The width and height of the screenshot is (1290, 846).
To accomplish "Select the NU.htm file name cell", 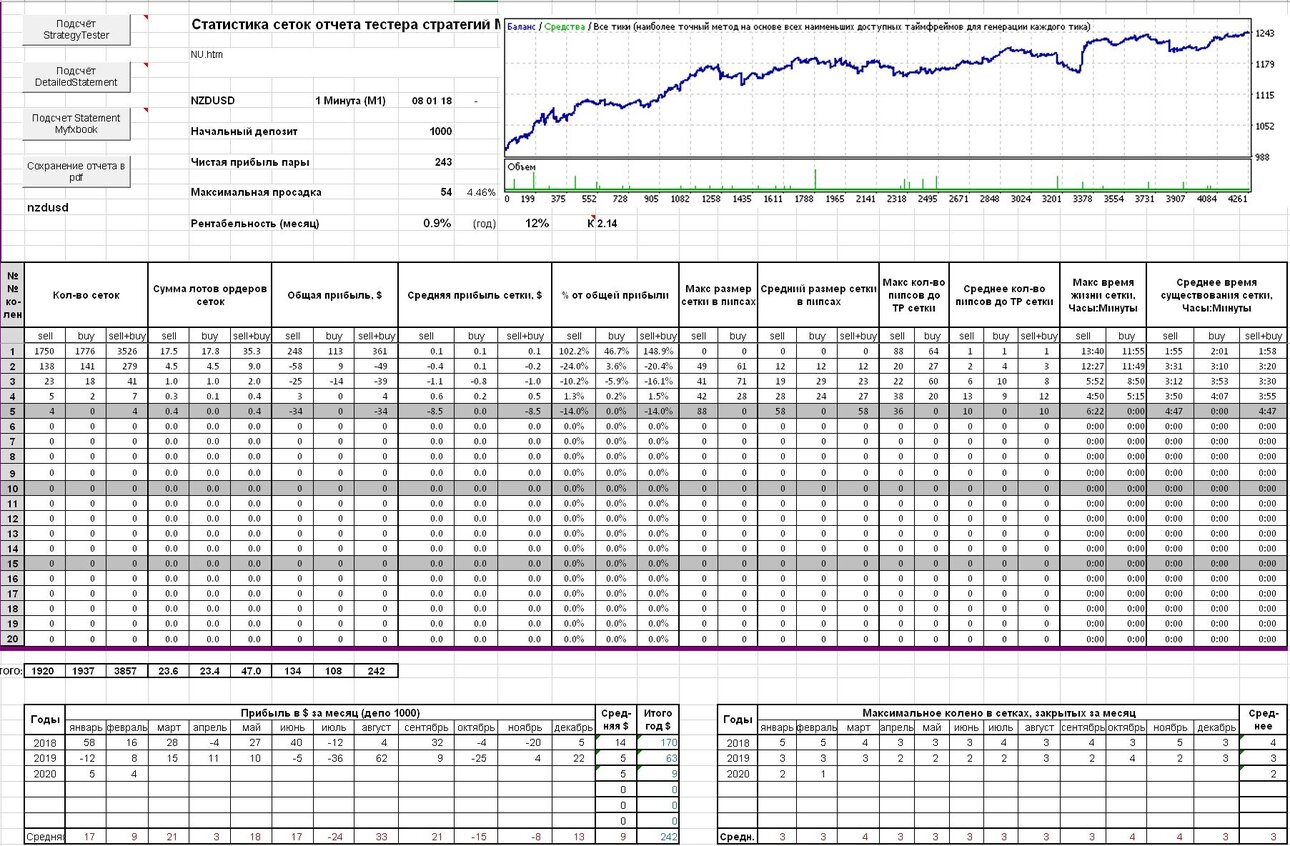I will click(206, 54).
